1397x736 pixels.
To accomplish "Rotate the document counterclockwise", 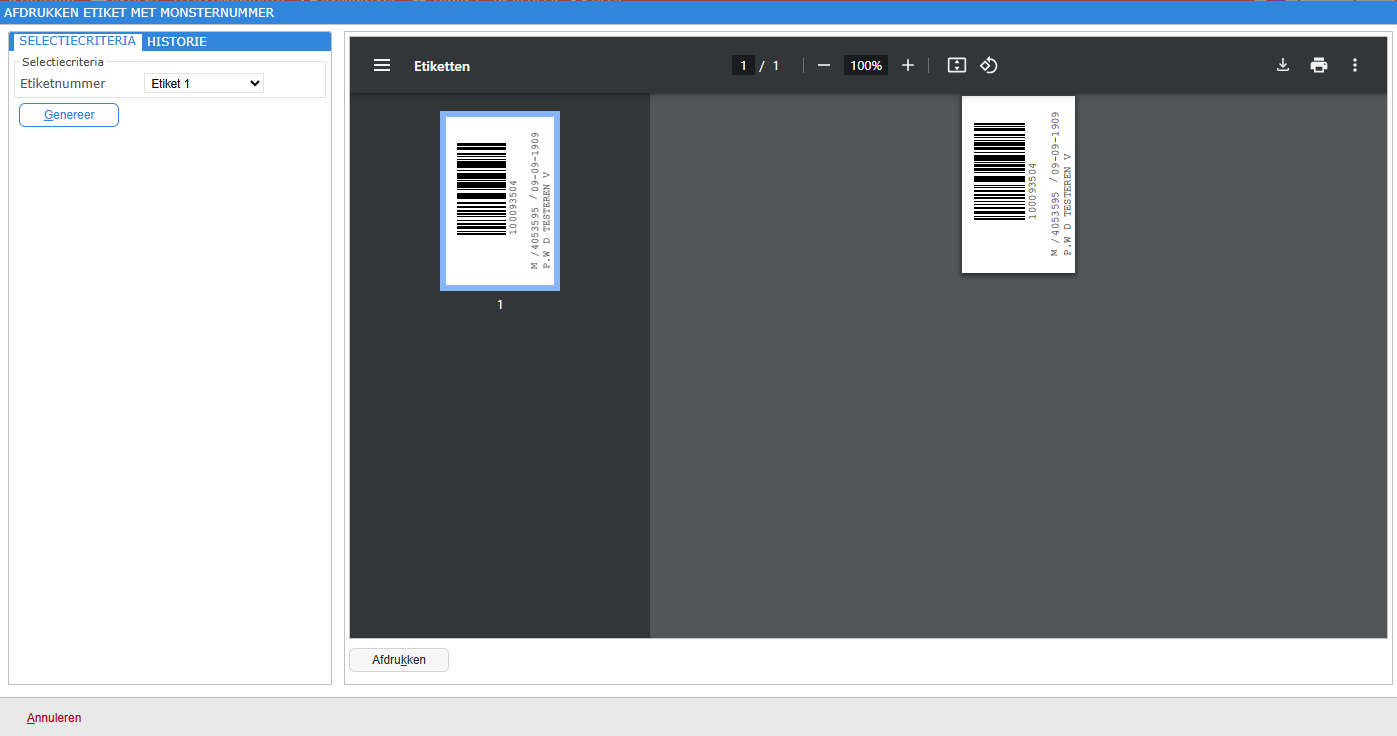I will (x=989, y=65).
